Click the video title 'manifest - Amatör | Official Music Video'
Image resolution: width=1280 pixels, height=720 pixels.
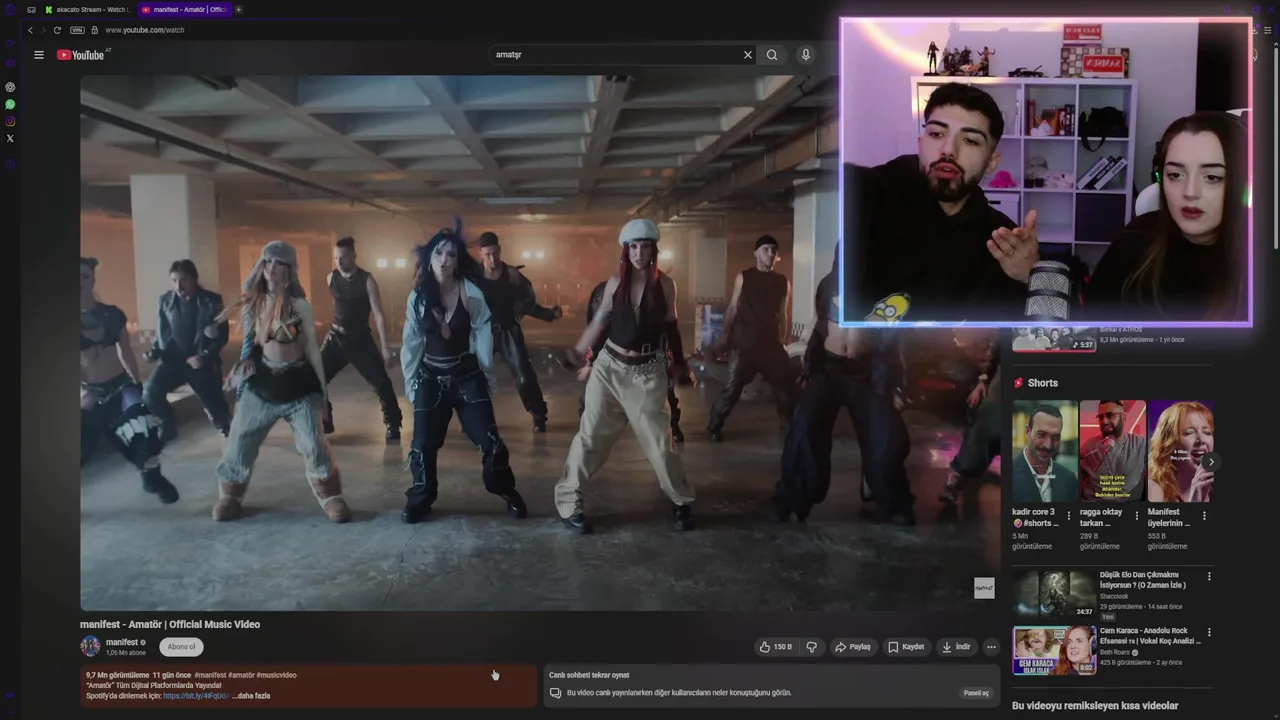click(x=170, y=624)
